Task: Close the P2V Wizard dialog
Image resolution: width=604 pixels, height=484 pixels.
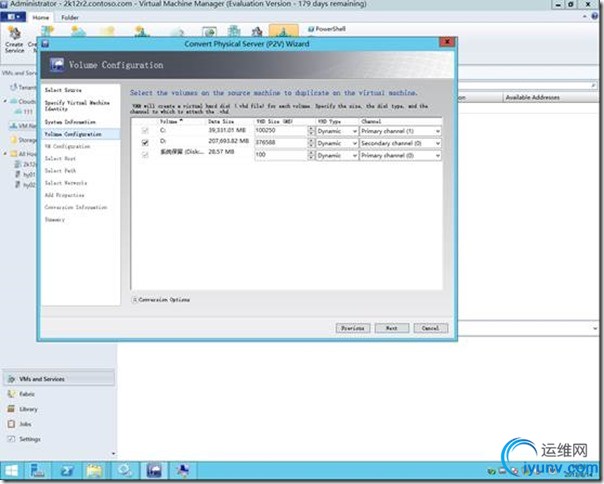Action: 447,42
